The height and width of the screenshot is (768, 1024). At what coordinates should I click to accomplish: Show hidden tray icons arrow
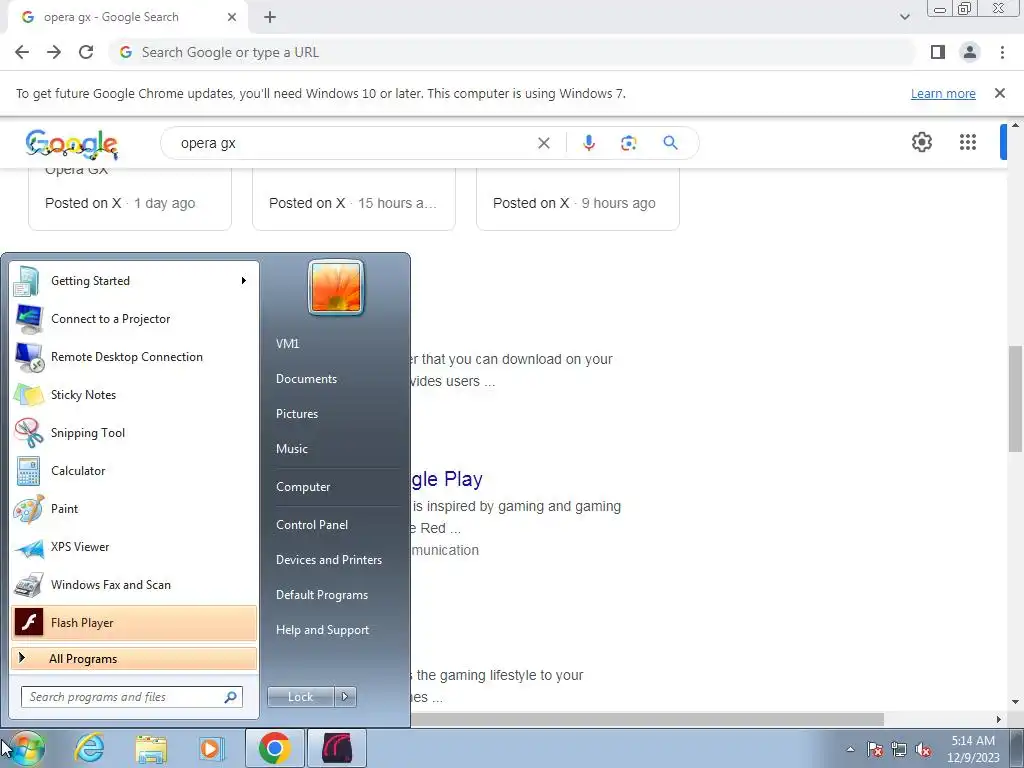[850, 750]
